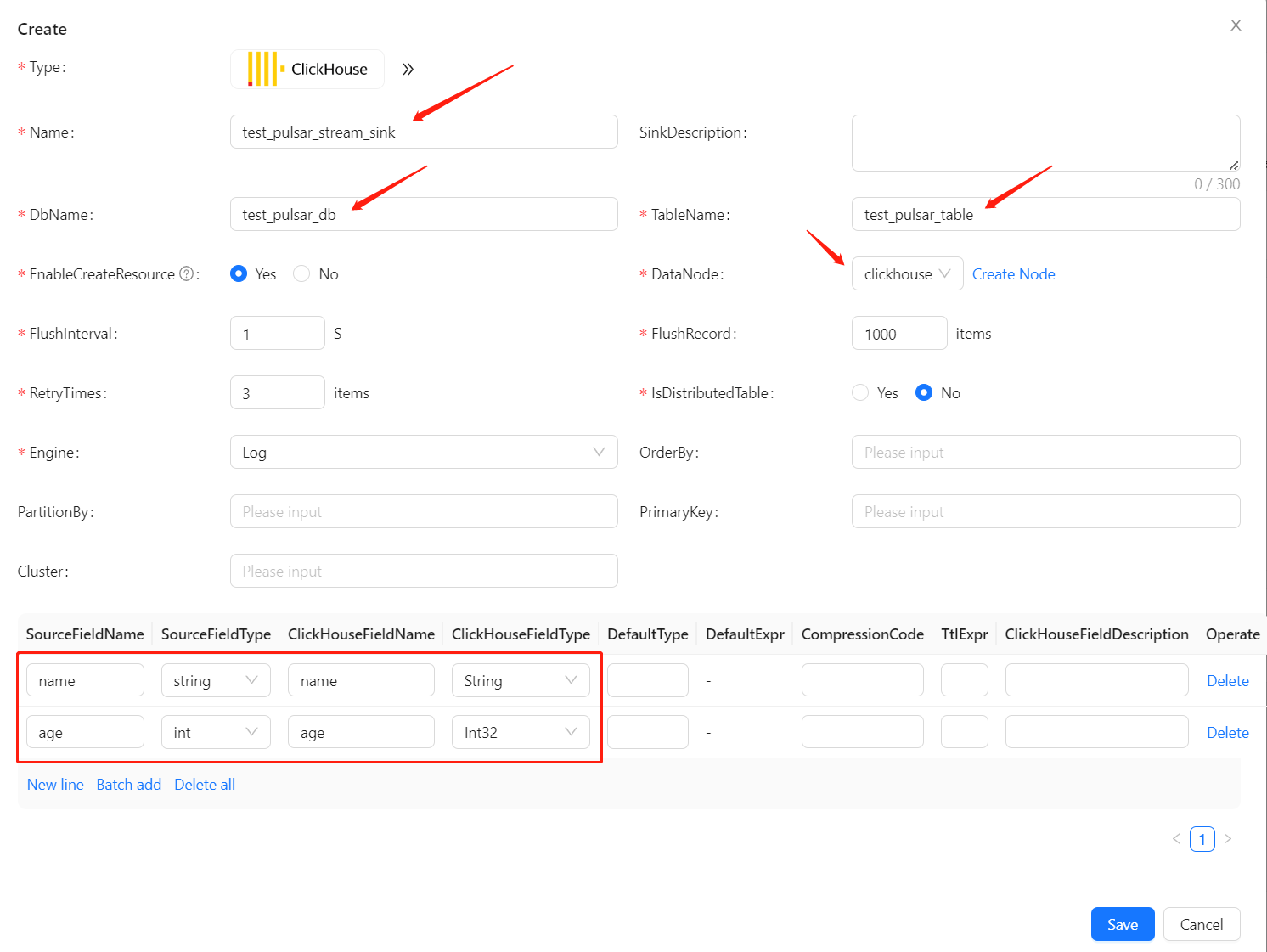Open the DataNode clickhouse dropdown

click(x=906, y=274)
